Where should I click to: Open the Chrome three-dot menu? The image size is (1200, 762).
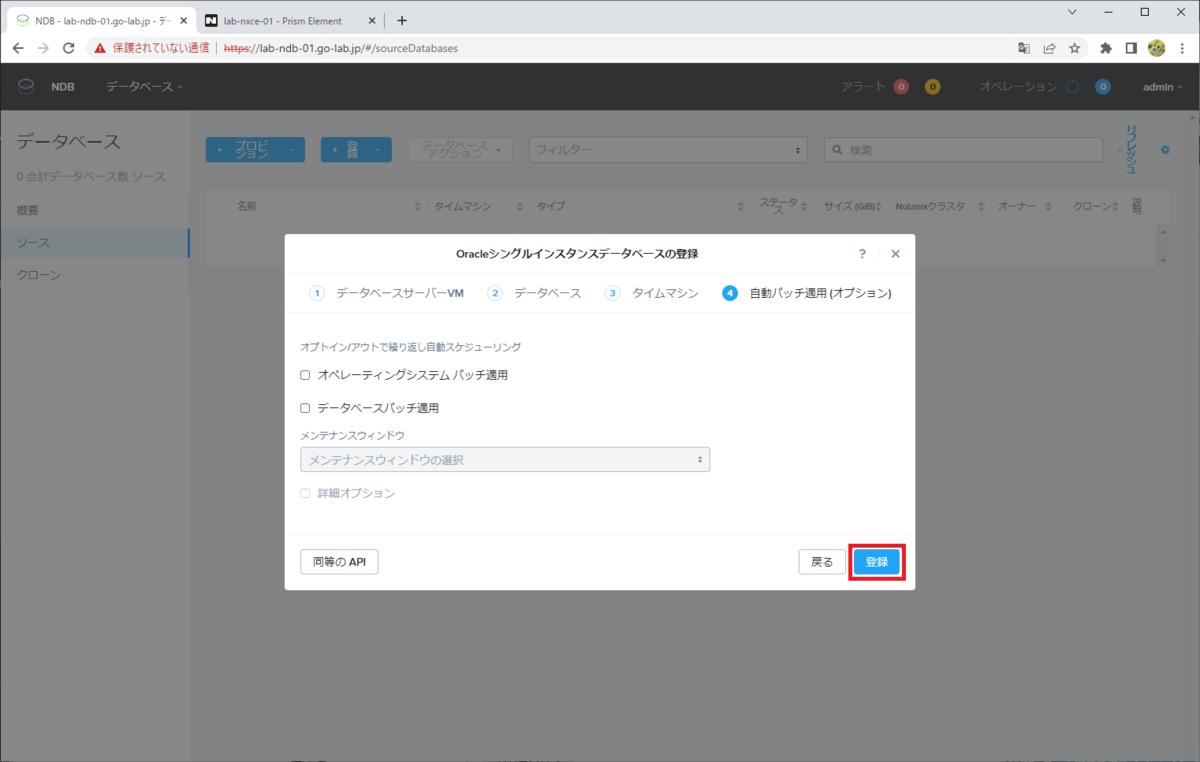tap(1182, 48)
